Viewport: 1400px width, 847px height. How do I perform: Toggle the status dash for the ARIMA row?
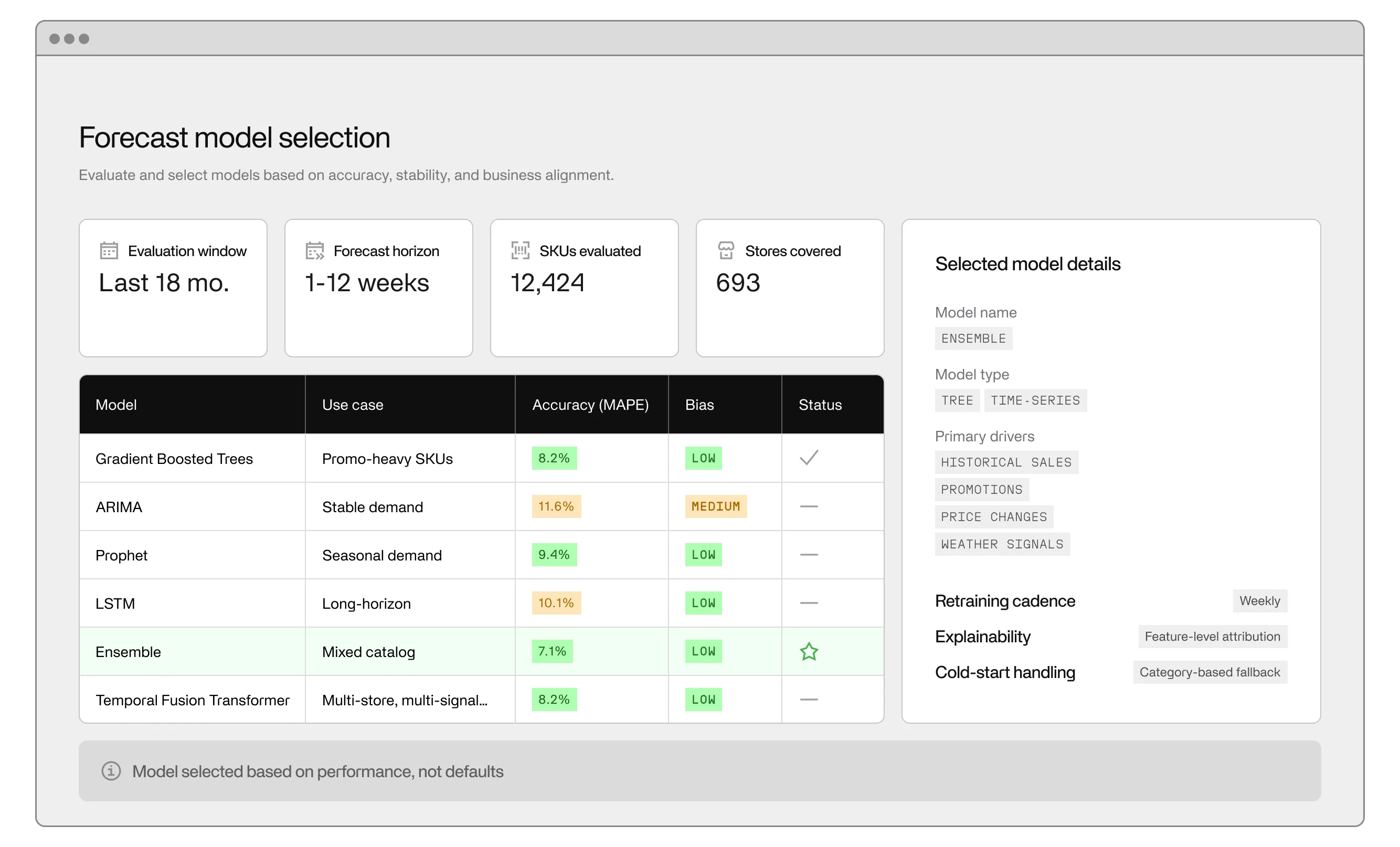pyautogui.click(x=809, y=506)
